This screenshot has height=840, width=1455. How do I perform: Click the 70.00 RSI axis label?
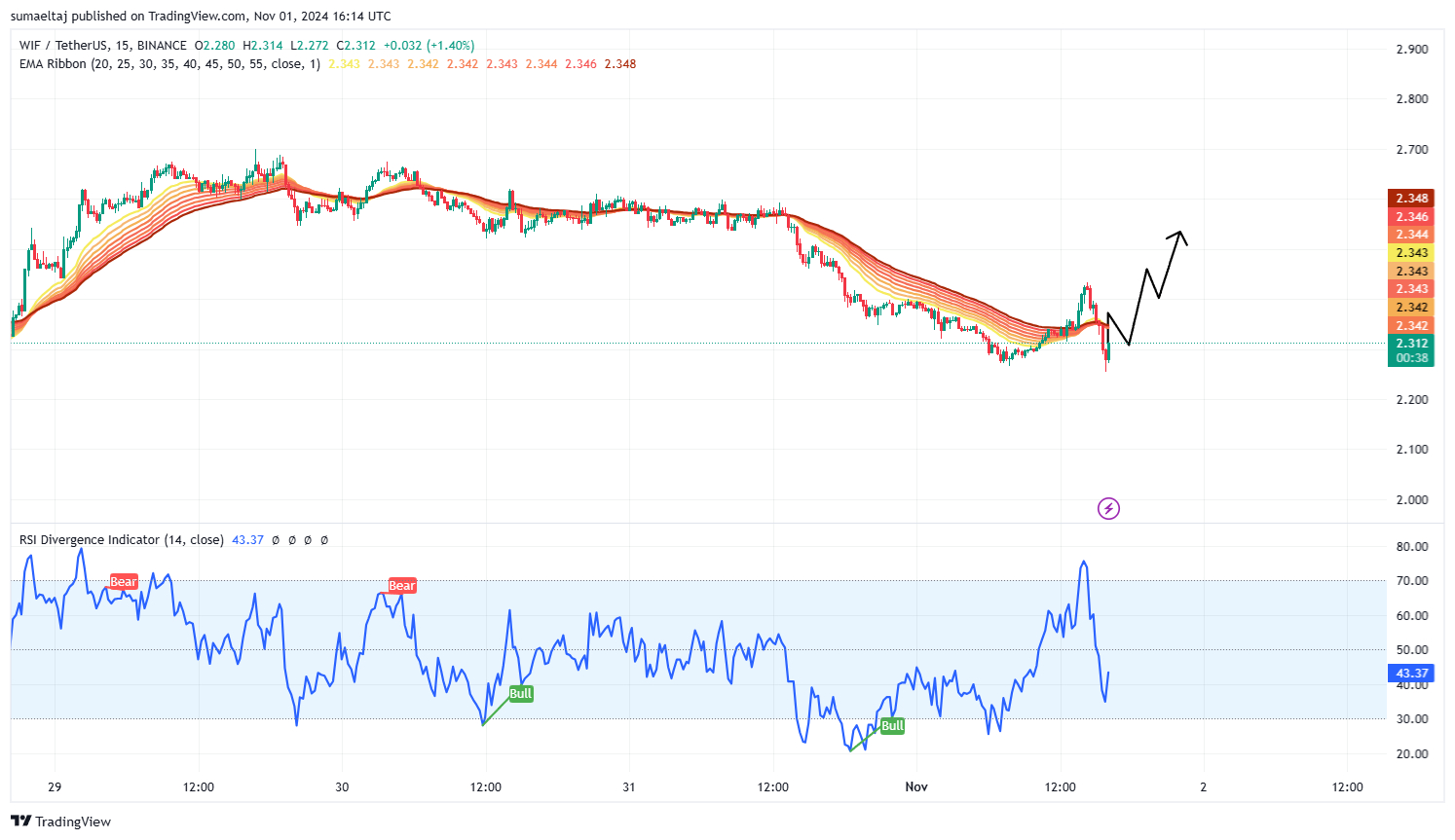[x=1412, y=581]
